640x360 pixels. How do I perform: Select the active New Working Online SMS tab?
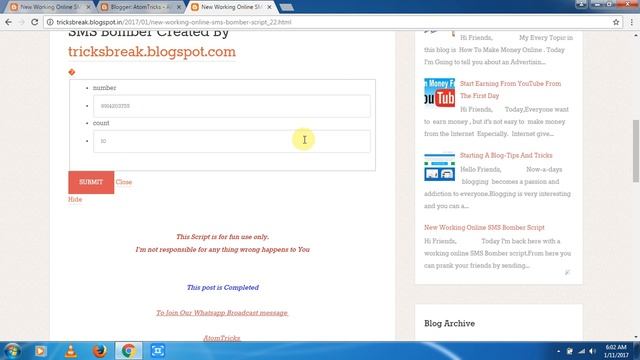pos(231,7)
